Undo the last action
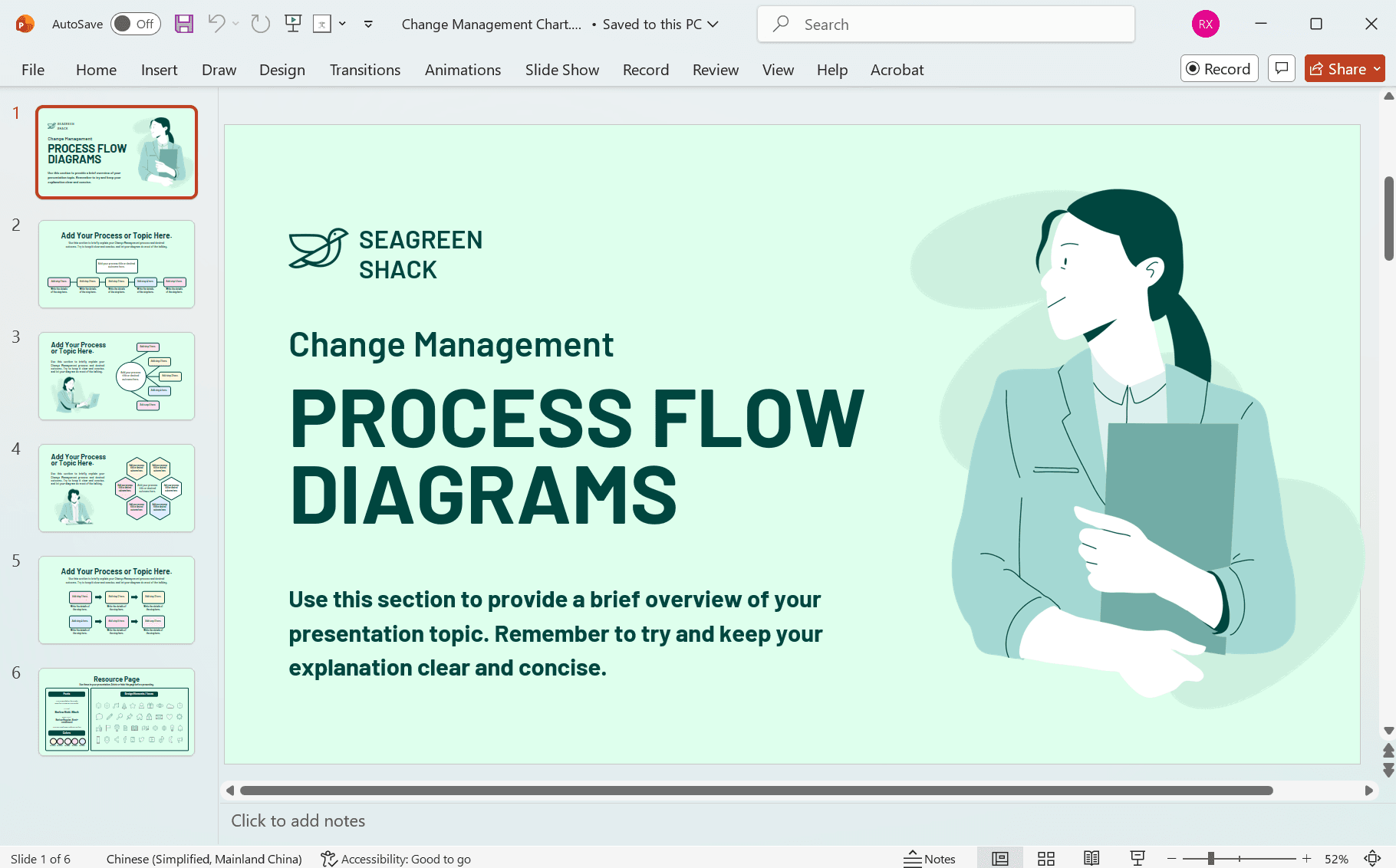 click(x=217, y=24)
